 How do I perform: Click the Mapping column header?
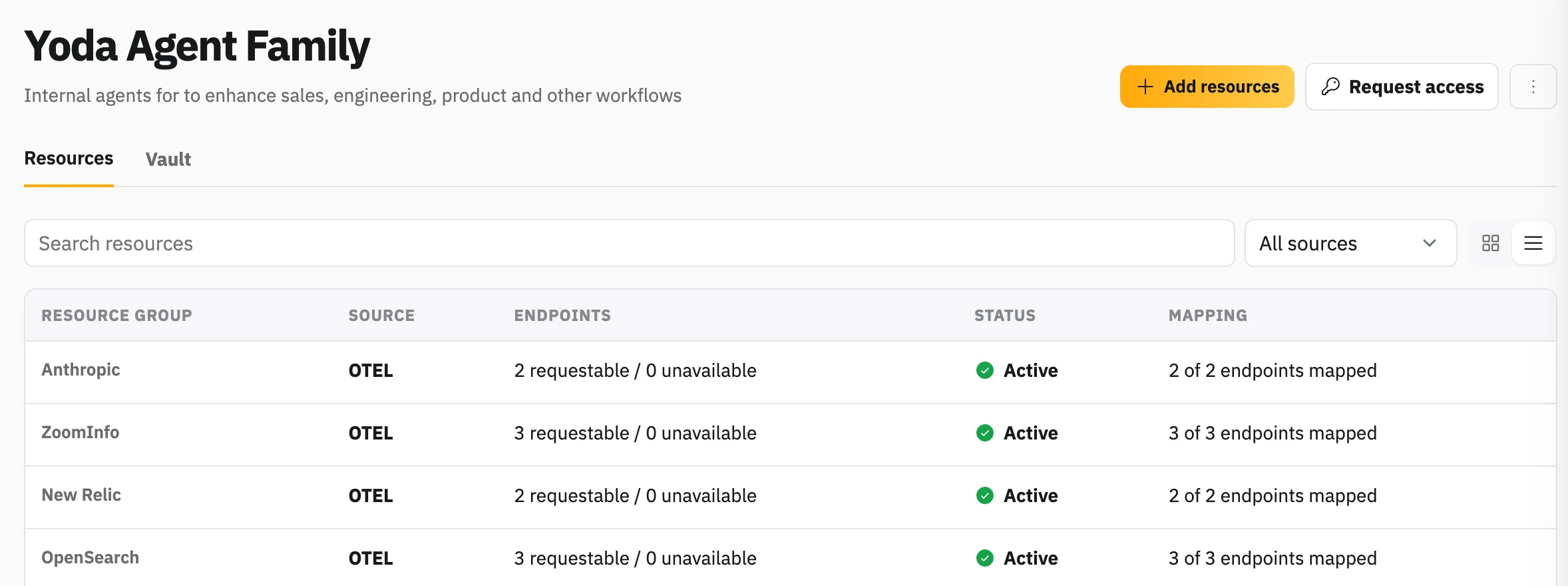pos(1208,316)
